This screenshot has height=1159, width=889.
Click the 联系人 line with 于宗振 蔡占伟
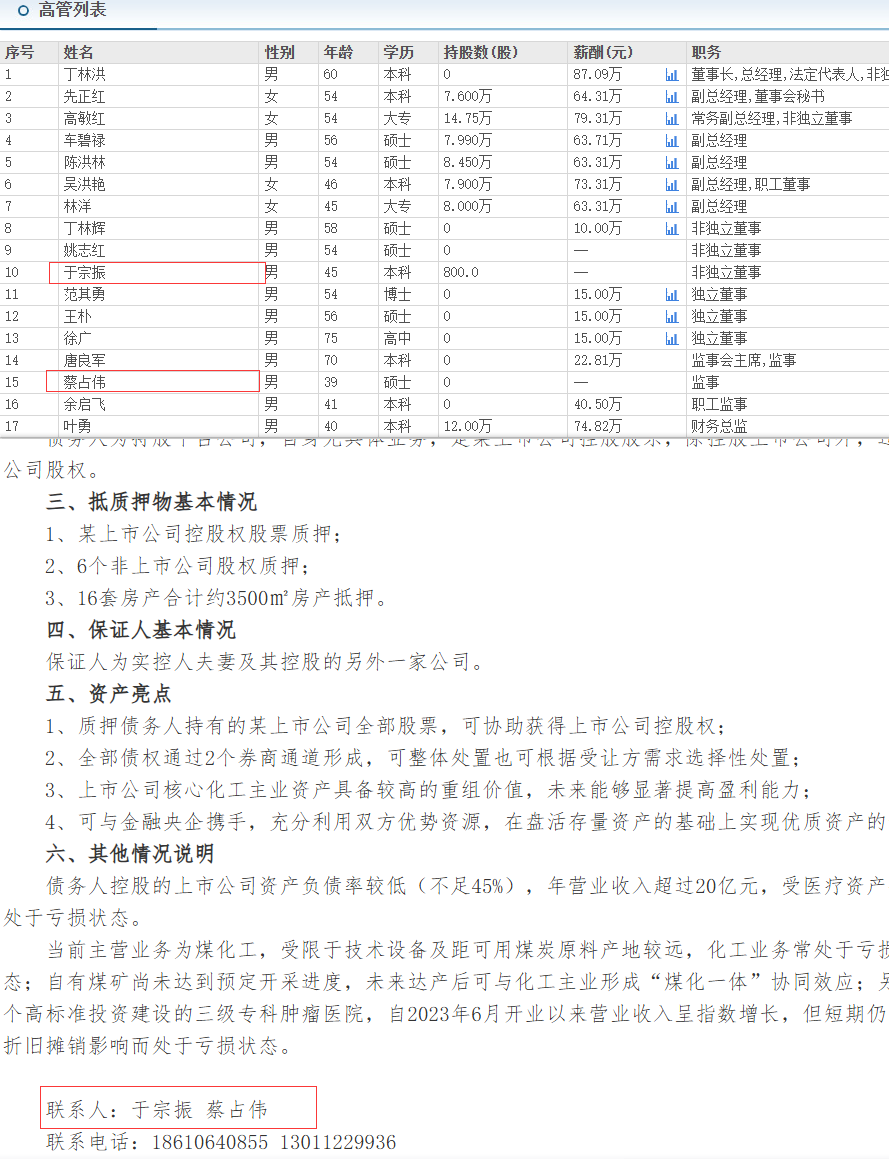(157, 1109)
